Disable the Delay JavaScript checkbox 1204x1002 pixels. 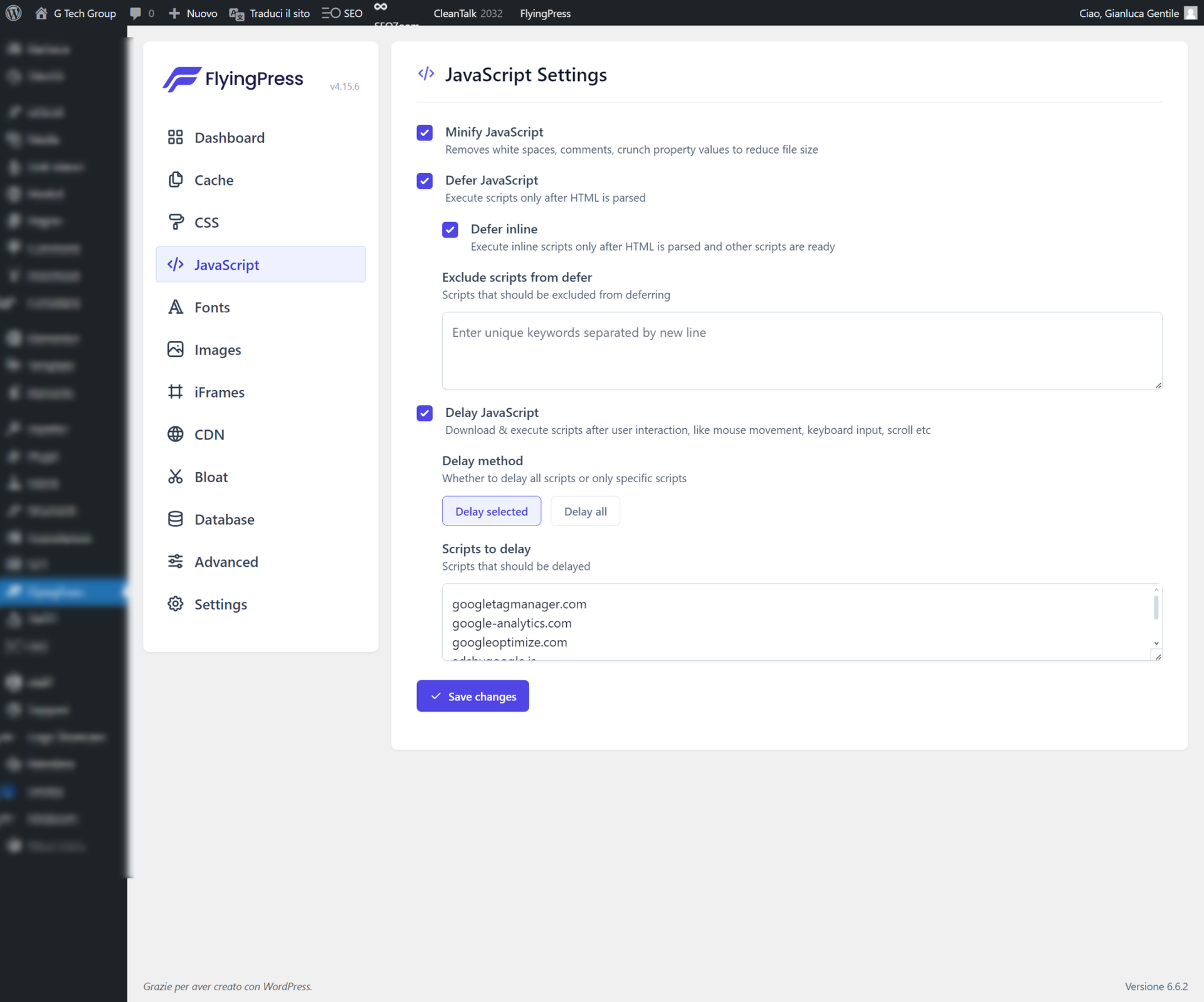pyautogui.click(x=425, y=413)
